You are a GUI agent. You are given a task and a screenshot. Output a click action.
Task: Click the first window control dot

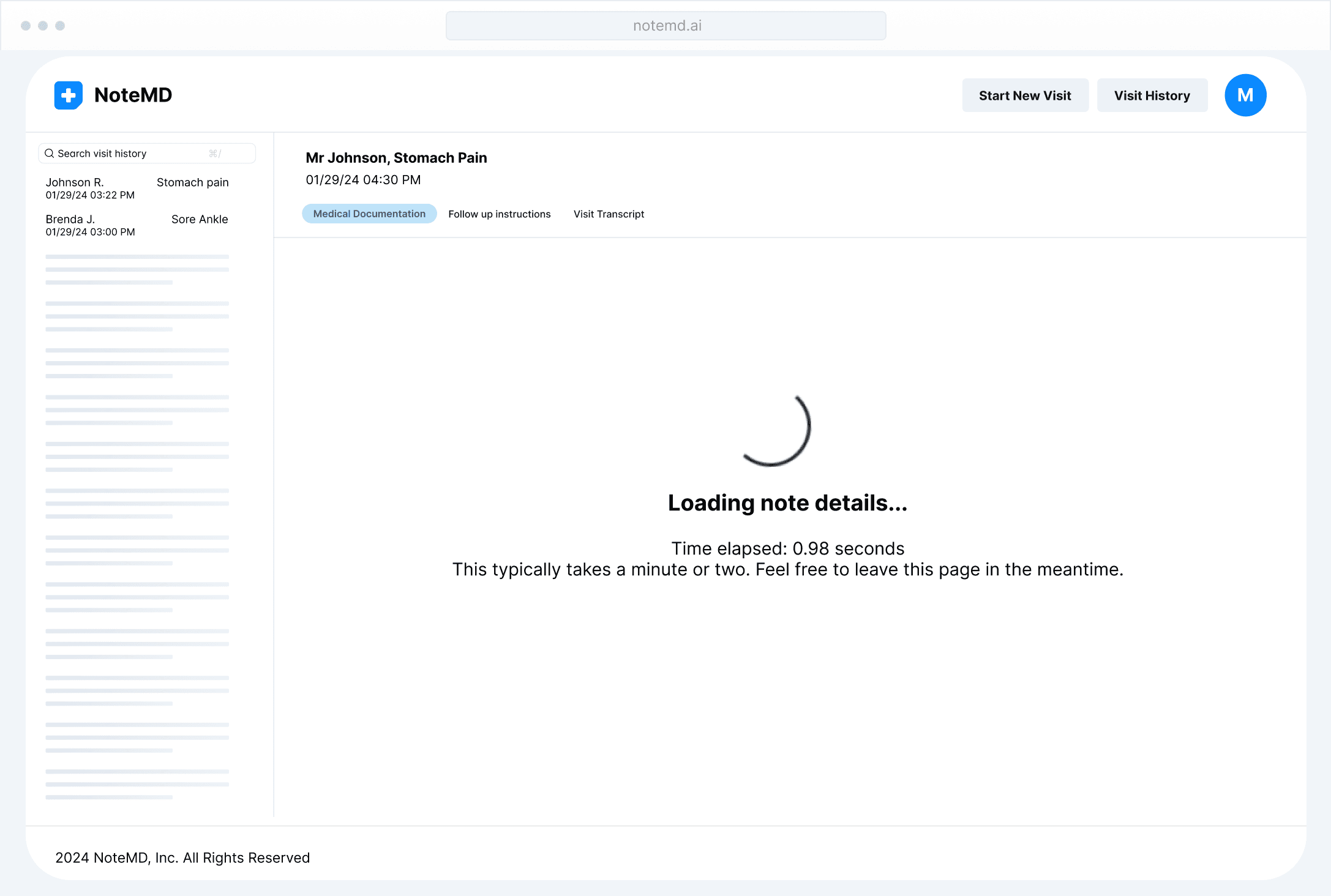click(x=26, y=26)
